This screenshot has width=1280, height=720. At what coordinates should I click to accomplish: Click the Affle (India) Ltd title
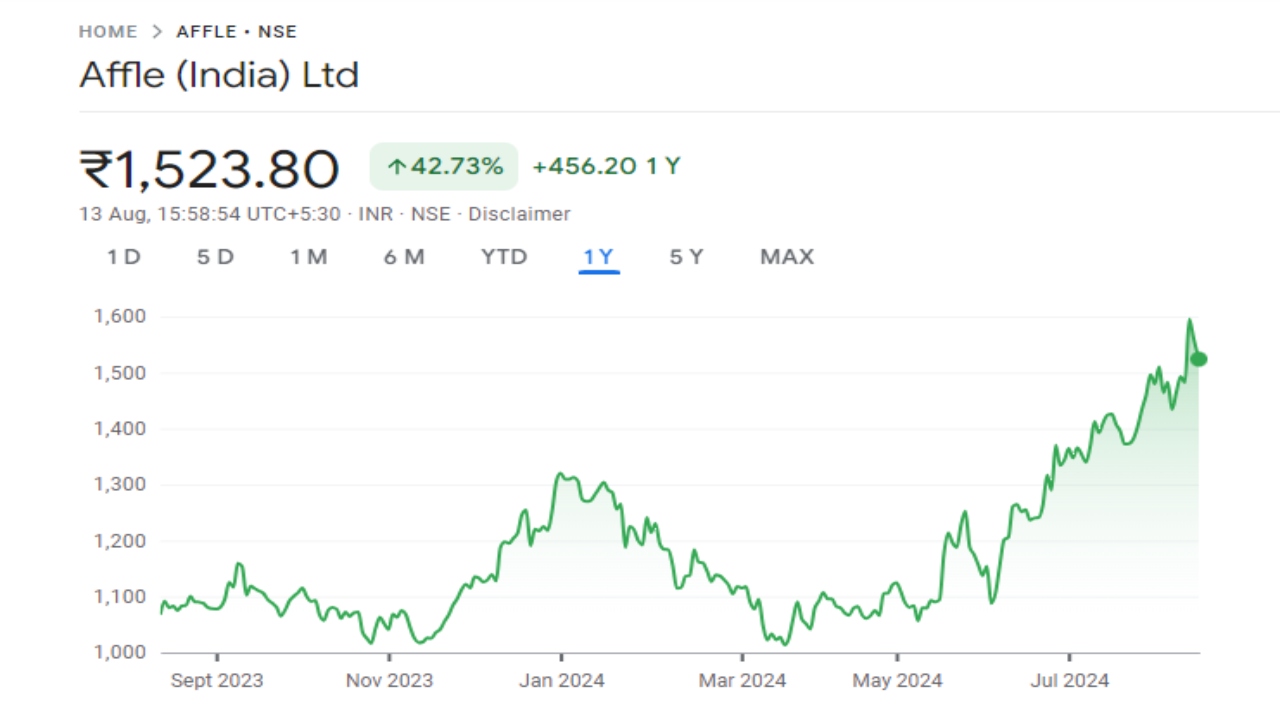tap(219, 75)
